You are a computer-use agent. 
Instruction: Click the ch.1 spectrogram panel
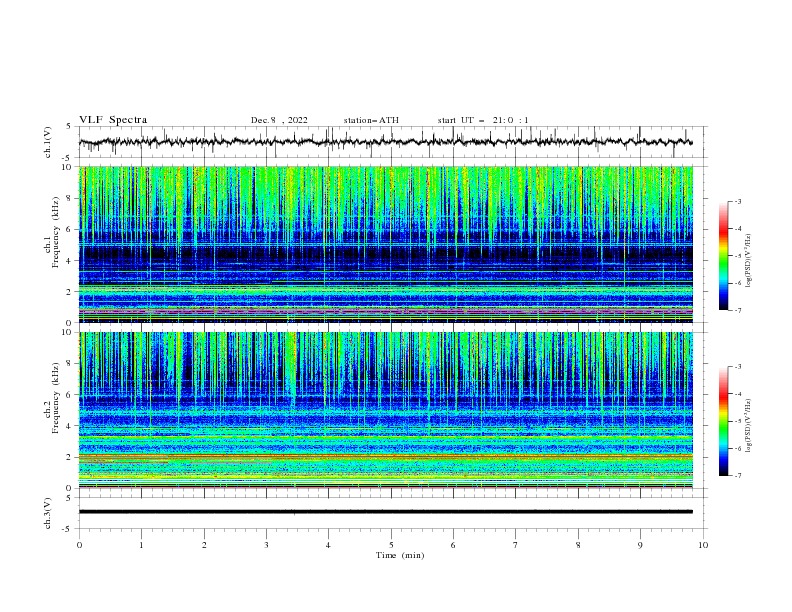point(386,244)
